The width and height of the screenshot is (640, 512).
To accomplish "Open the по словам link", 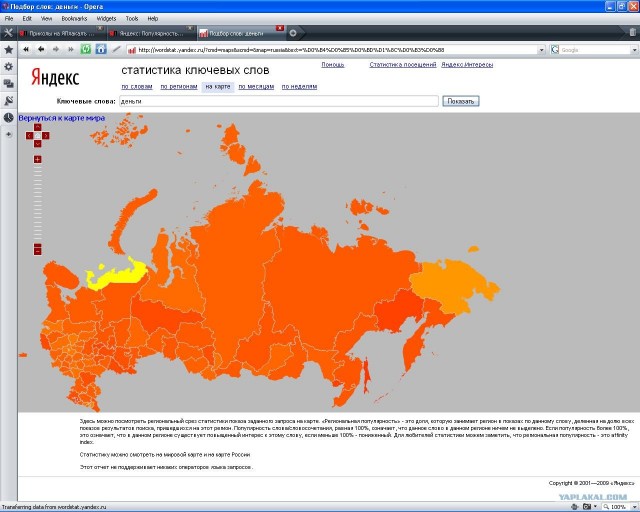I will (x=137, y=87).
